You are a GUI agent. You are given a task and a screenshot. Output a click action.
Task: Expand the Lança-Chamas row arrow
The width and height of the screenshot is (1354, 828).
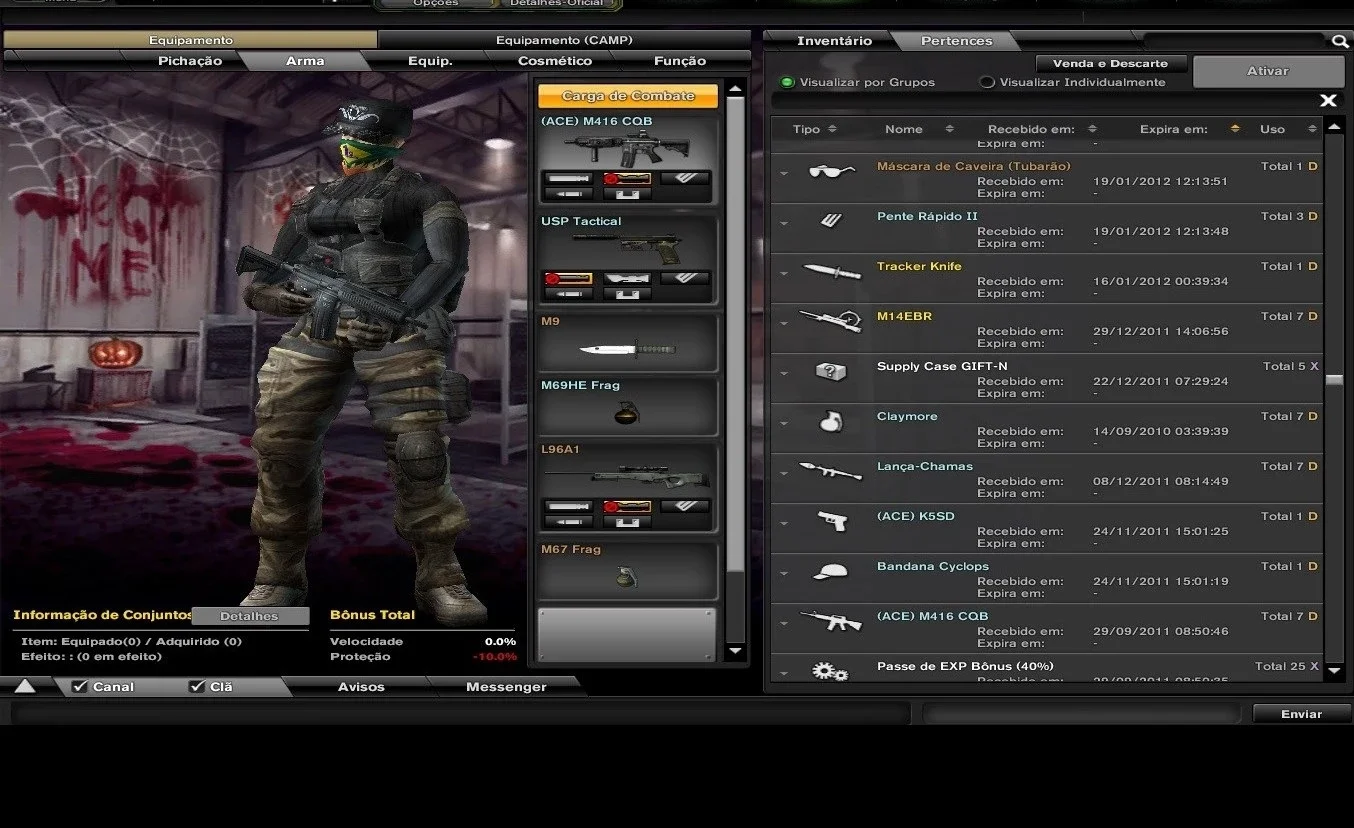click(x=784, y=474)
